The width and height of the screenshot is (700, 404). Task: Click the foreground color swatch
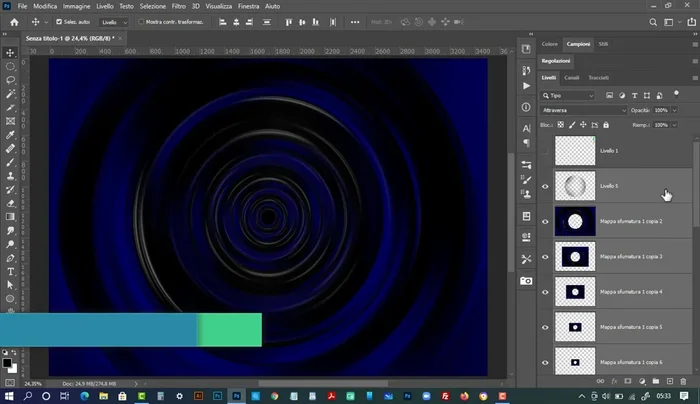[x=7, y=360]
